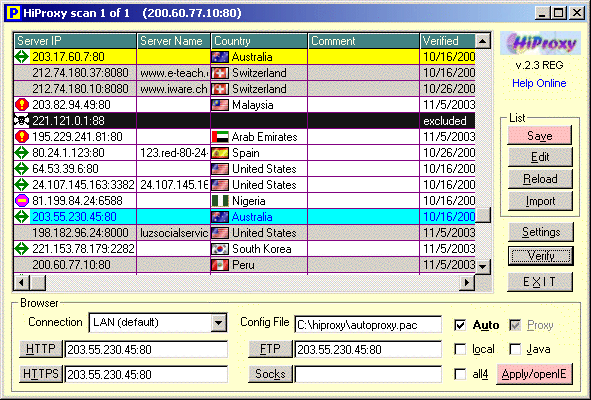This screenshot has height=400, width=591.
Task: Click the Nigeria flag icon
Action: (220, 201)
